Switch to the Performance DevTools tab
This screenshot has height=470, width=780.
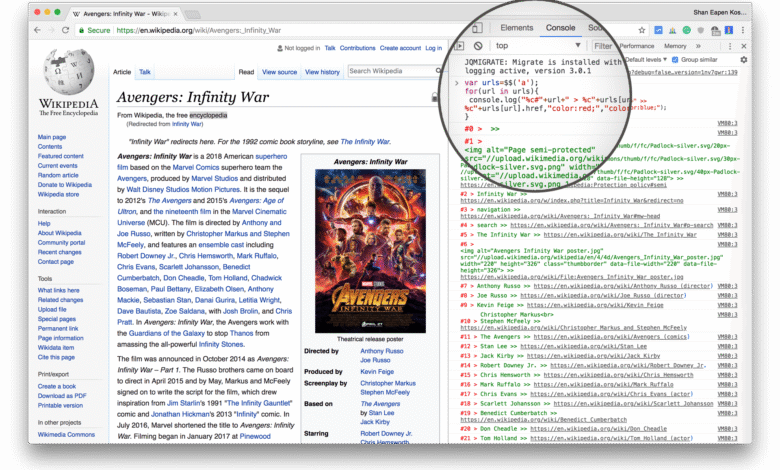[637, 46]
